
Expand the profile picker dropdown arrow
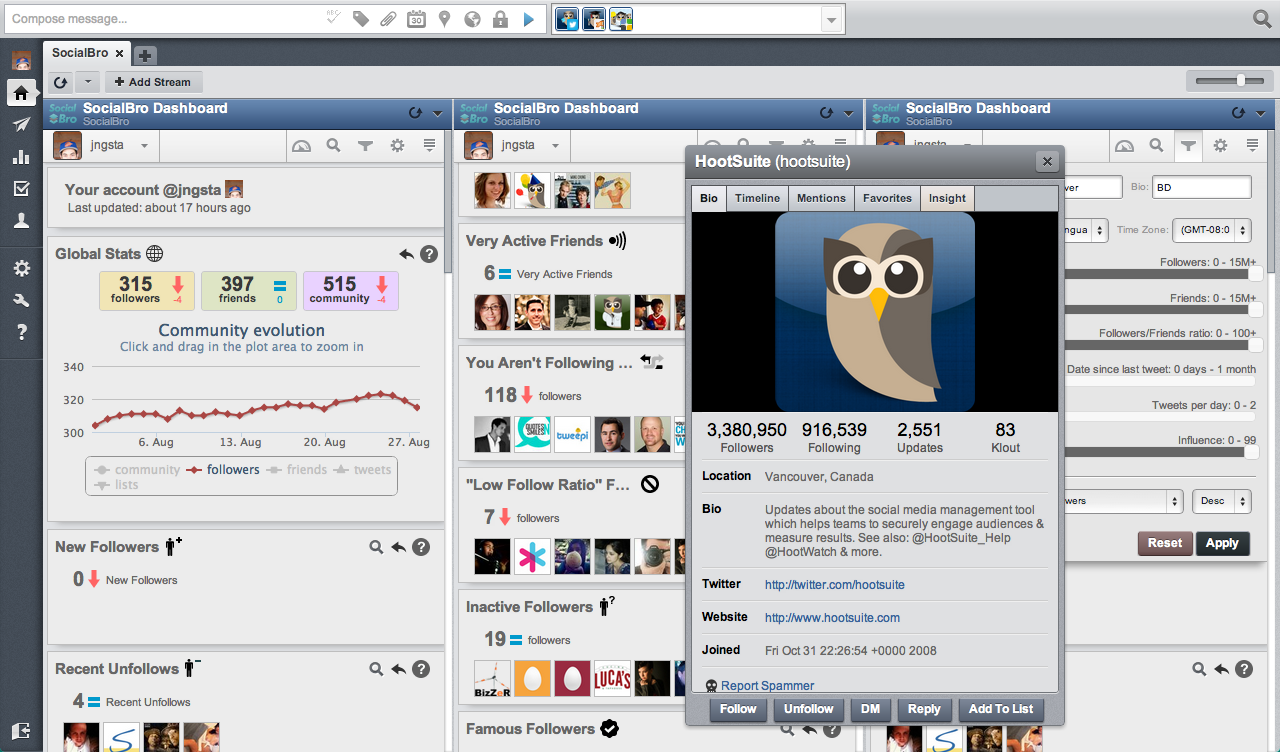[830, 19]
